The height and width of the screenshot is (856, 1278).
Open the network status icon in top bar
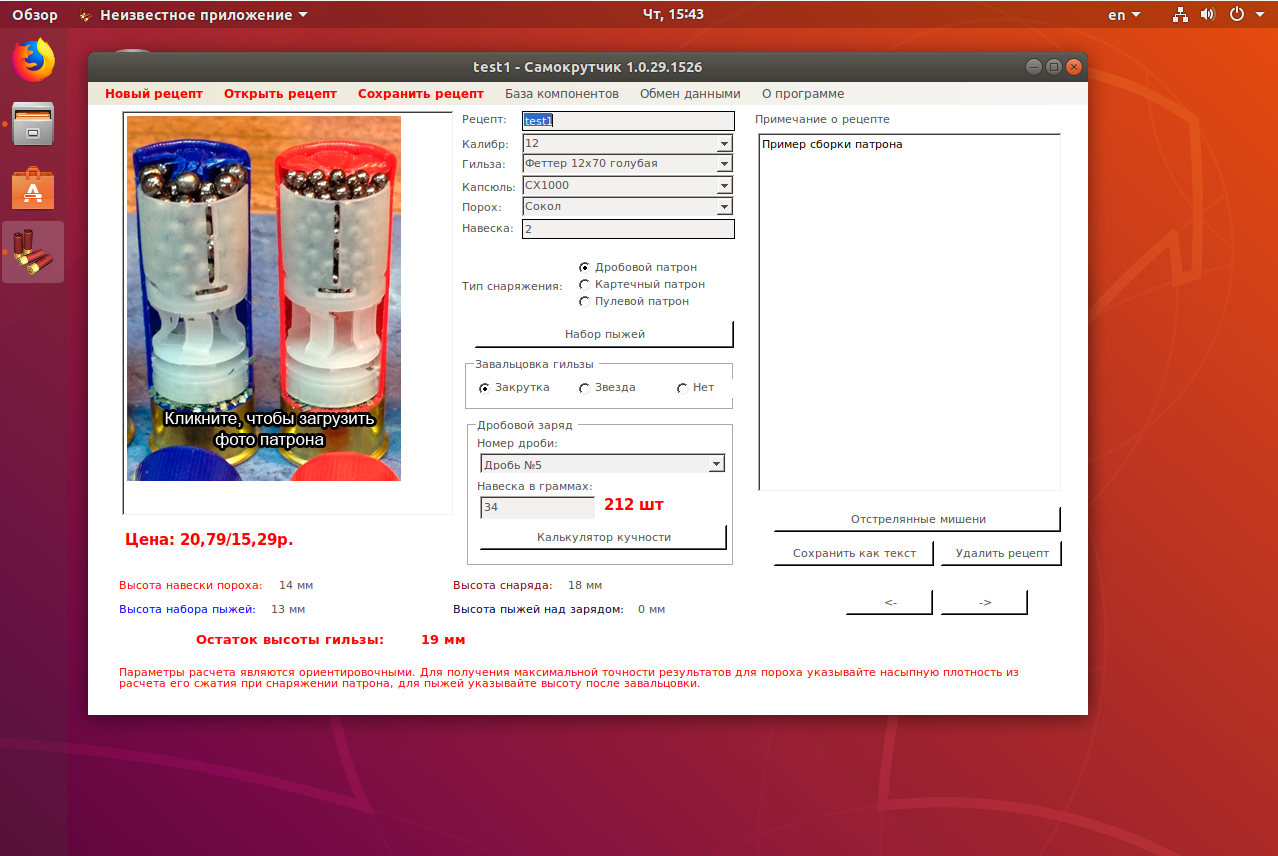point(1180,15)
